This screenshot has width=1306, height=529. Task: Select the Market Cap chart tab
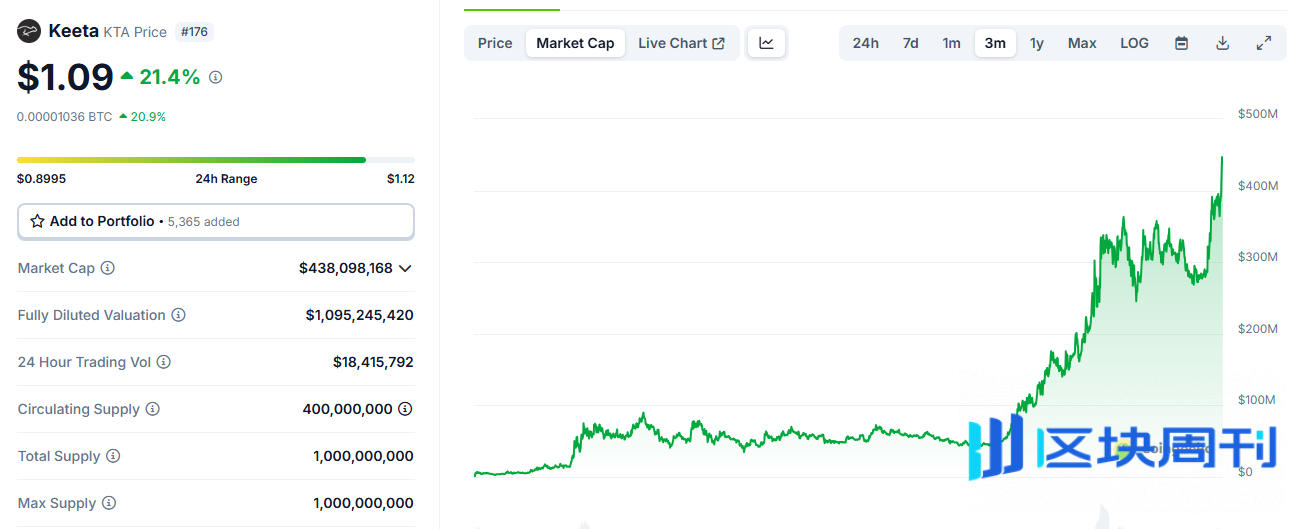576,43
